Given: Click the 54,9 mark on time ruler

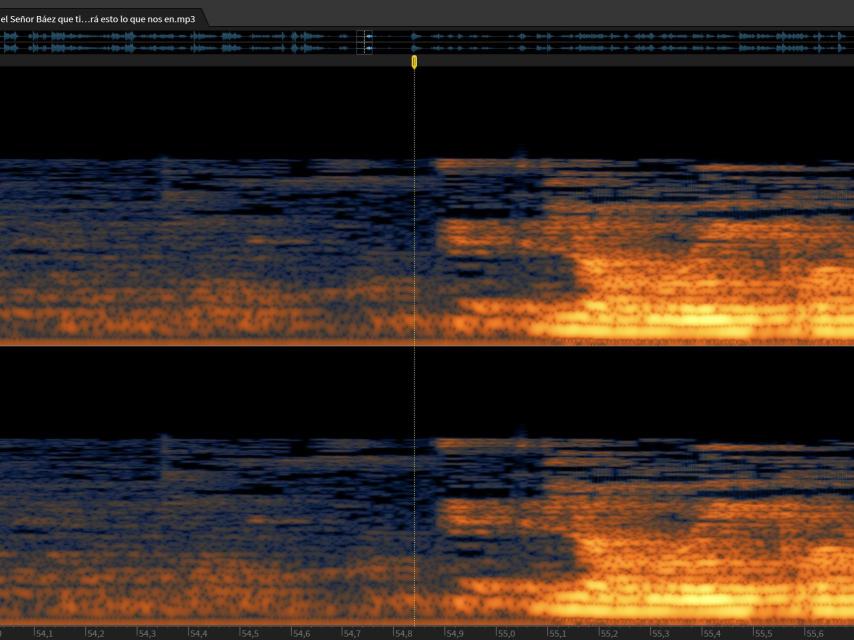Looking at the screenshot, I should tap(454, 633).
